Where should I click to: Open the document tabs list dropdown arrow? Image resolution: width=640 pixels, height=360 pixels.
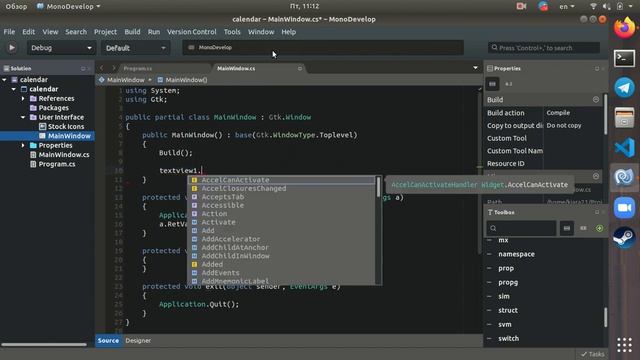pyautogui.click(x=476, y=68)
